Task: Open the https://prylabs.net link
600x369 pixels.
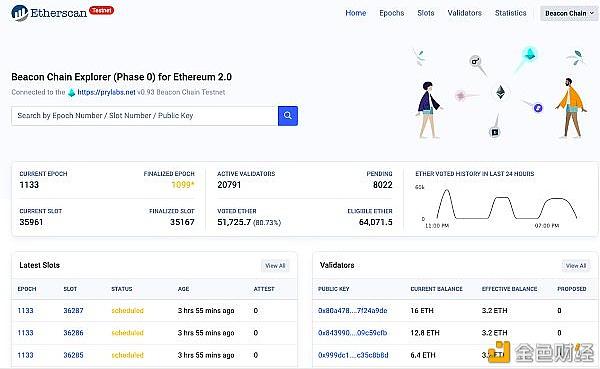Action: coord(106,92)
